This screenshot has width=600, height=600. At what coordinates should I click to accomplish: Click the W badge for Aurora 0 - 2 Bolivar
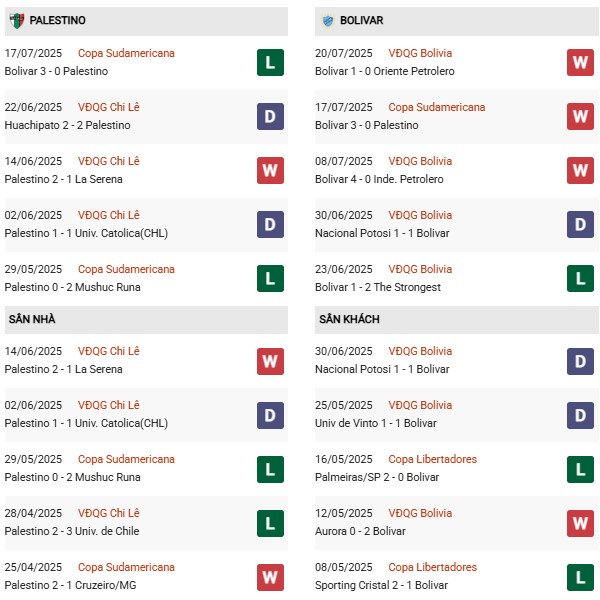tap(580, 522)
